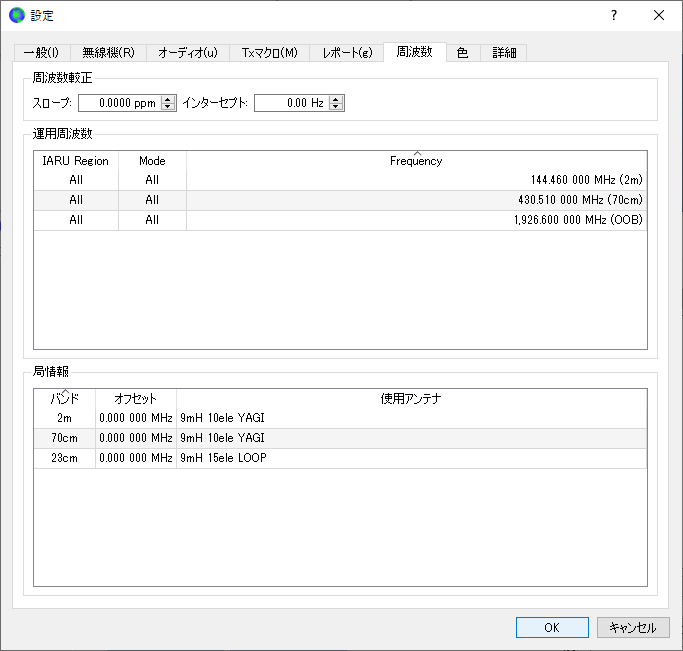Select the オーディオ(u) tab
The width and height of the screenshot is (683, 651).
point(188,53)
